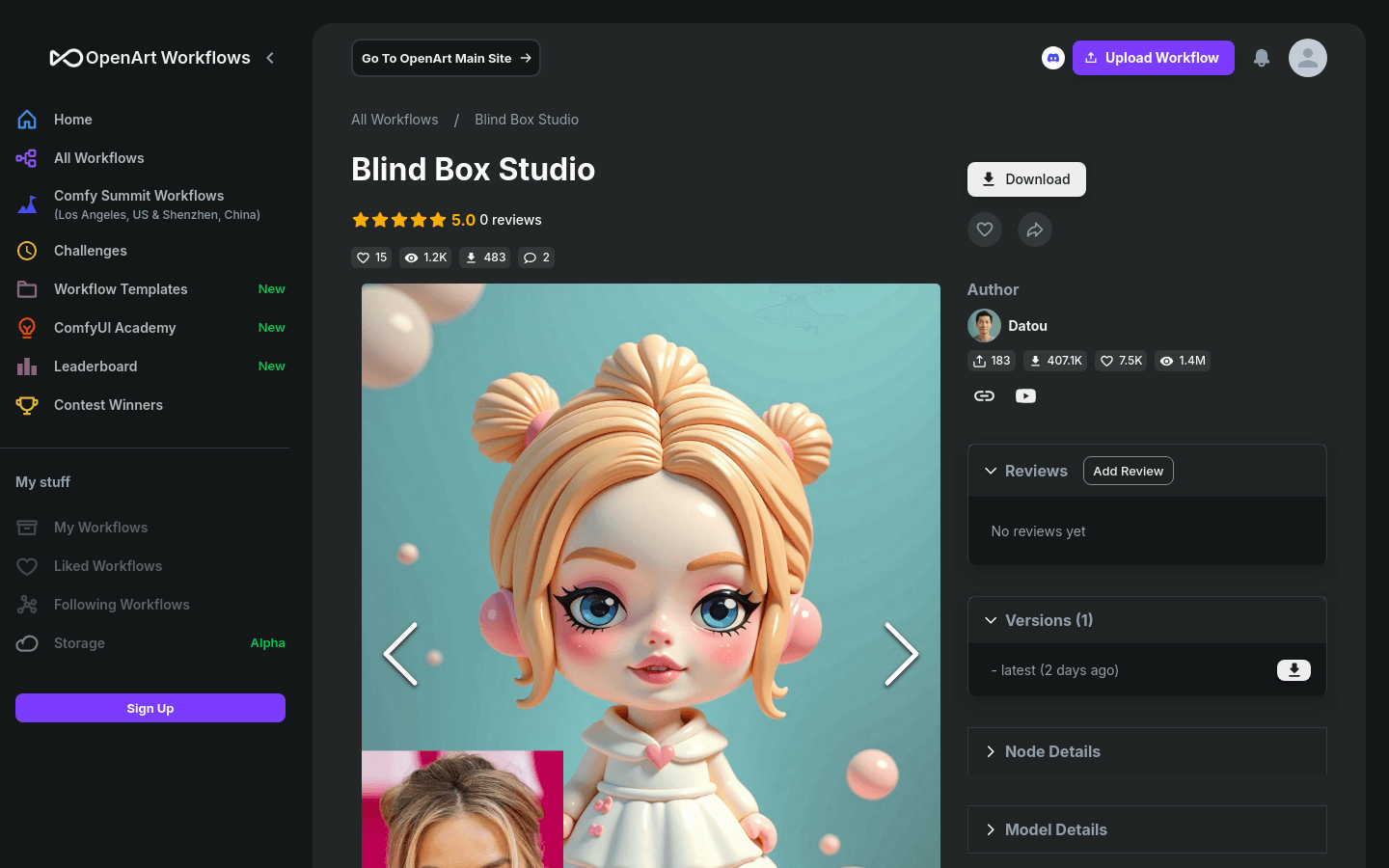Image resolution: width=1389 pixels, height=868 pixels.
Task: Collapse the sidebar with the left chevron
Action: point(270,58)
